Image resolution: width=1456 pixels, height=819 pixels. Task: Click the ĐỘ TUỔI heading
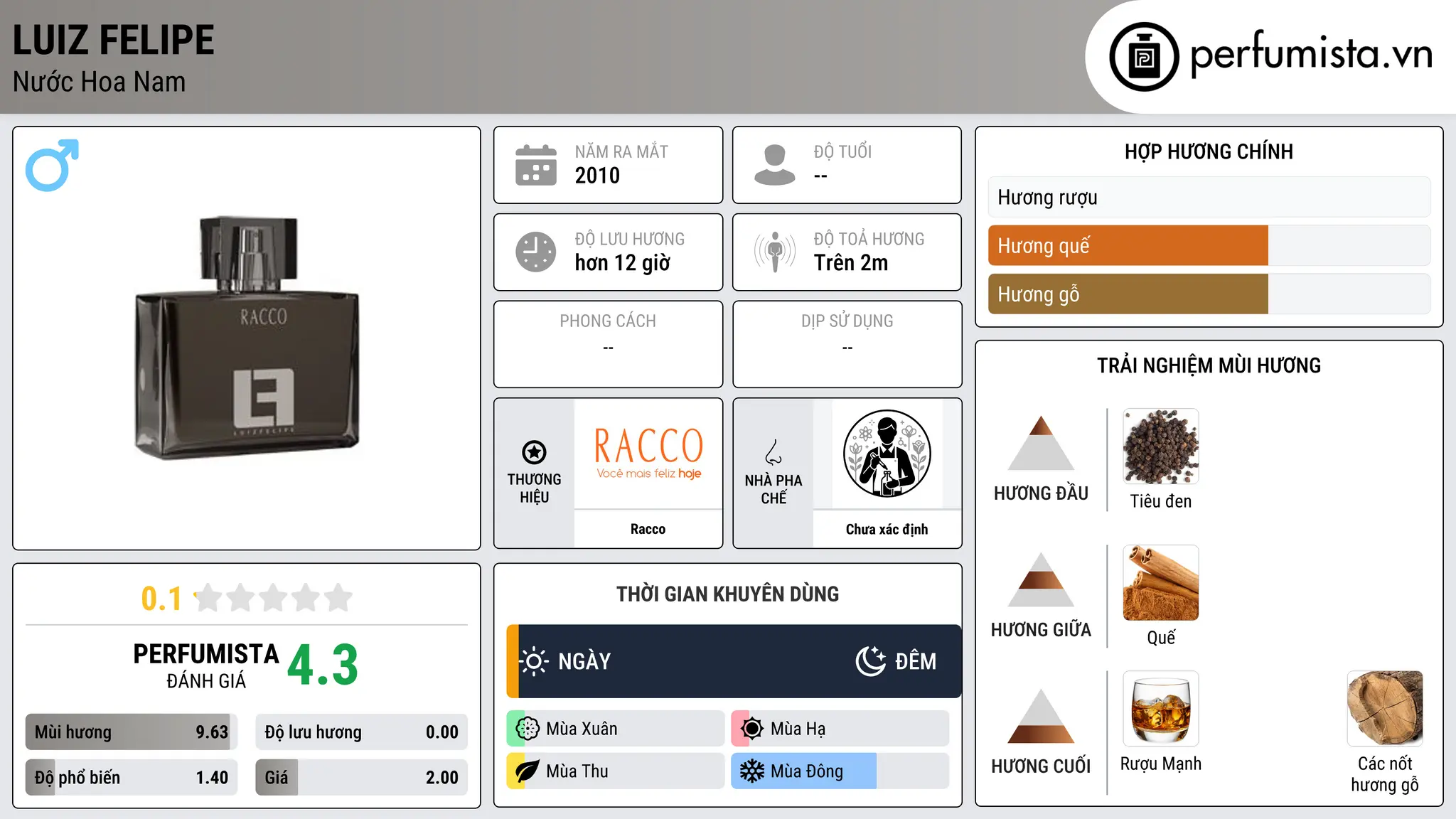(842, 152)
